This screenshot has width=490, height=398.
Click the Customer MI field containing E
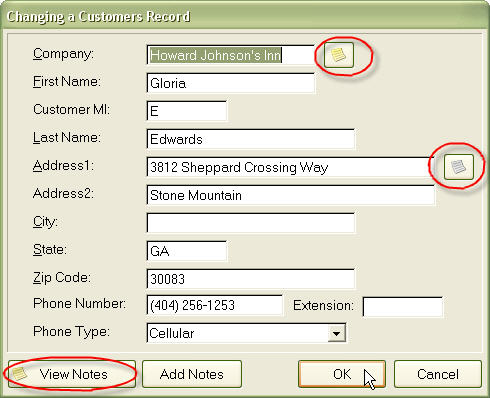[x=187, y=111]
